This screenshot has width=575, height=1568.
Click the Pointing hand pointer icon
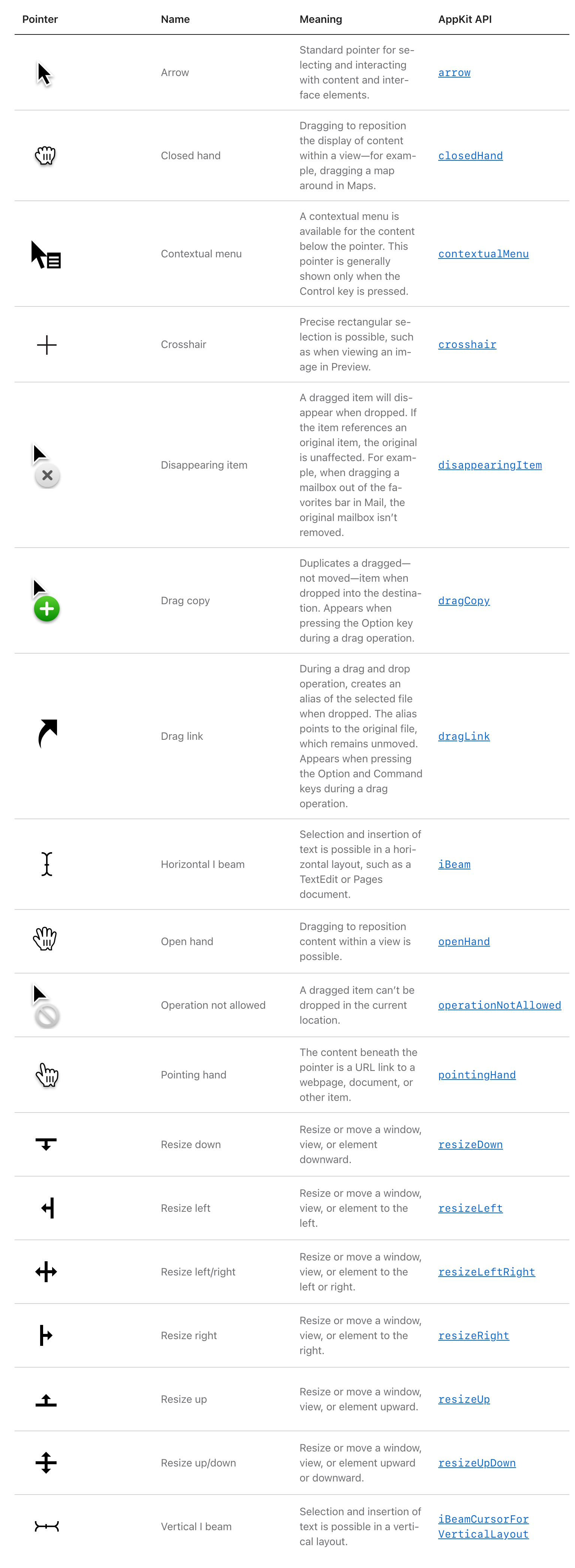click(x=46, y=1074)
